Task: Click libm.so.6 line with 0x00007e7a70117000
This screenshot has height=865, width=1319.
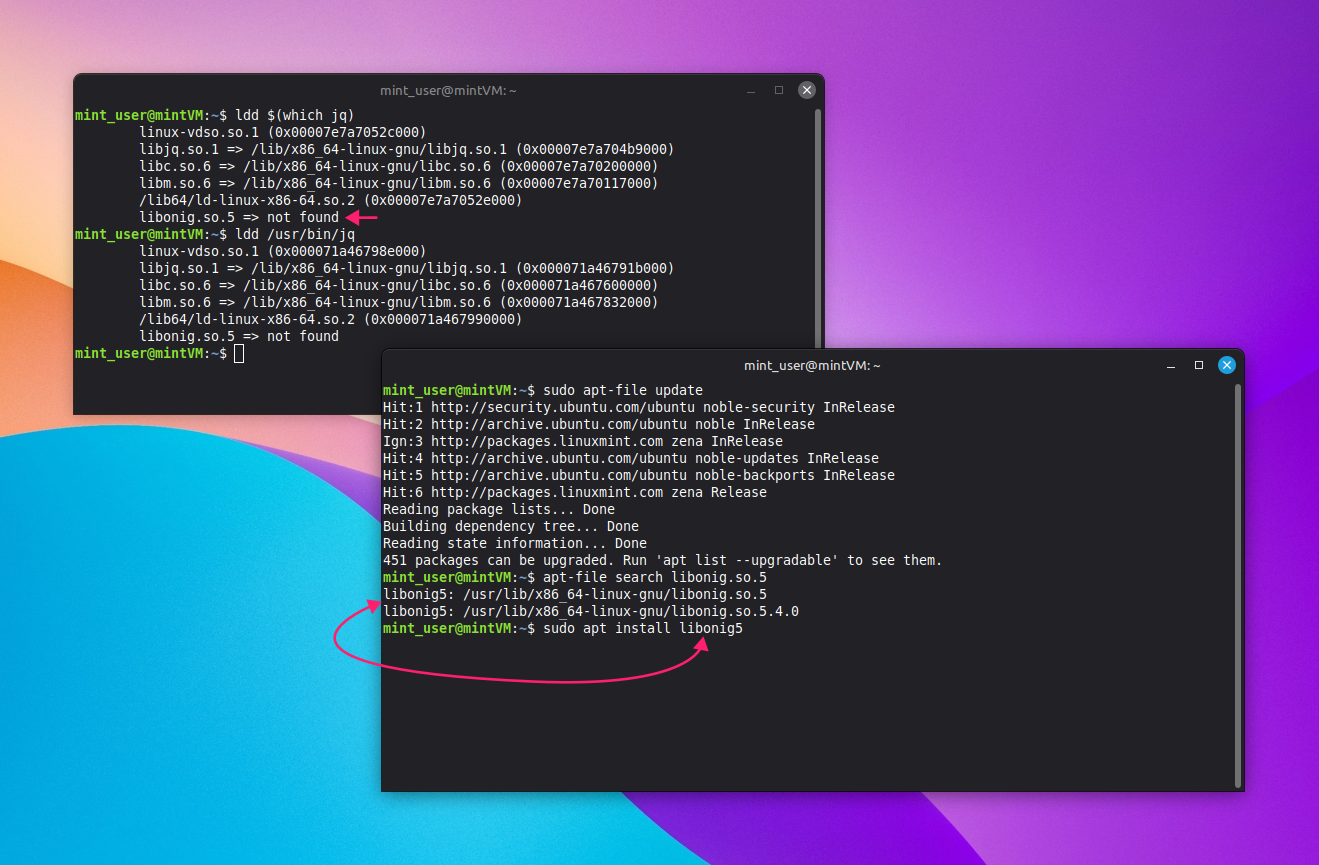Action: pos(399,183)
